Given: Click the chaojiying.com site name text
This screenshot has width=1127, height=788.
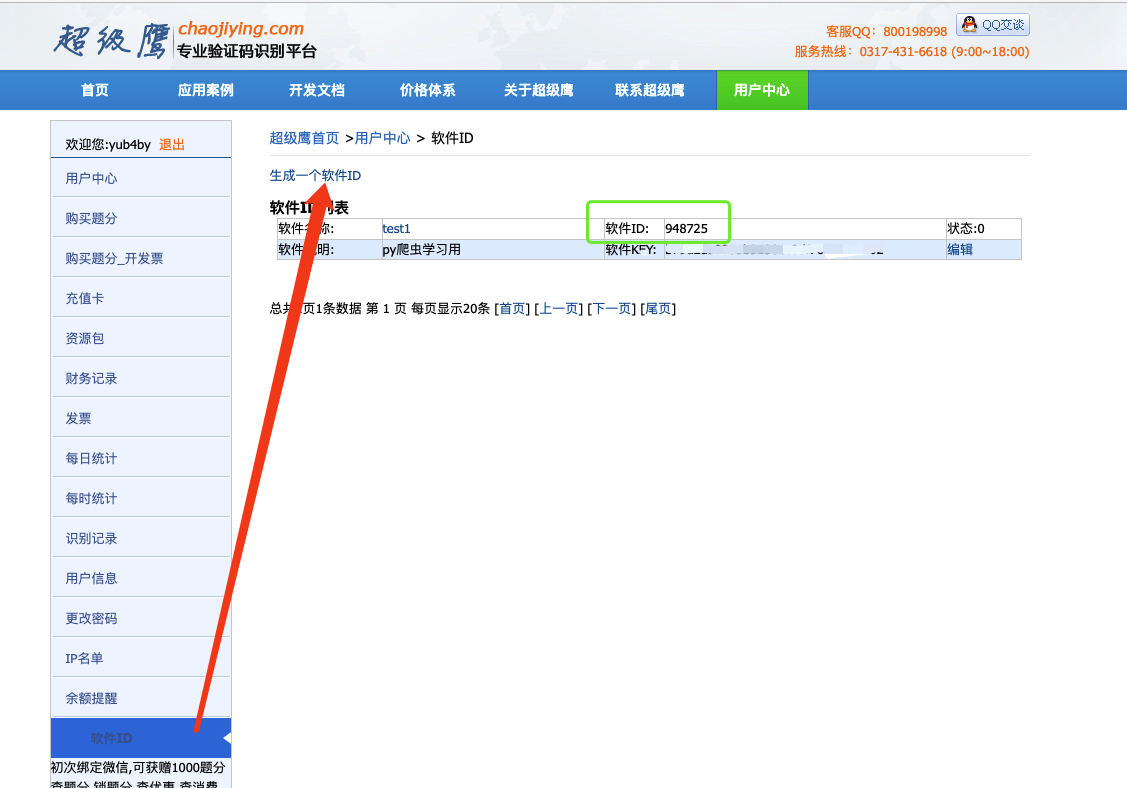Looking at the screenshot, I should (241, 29).
